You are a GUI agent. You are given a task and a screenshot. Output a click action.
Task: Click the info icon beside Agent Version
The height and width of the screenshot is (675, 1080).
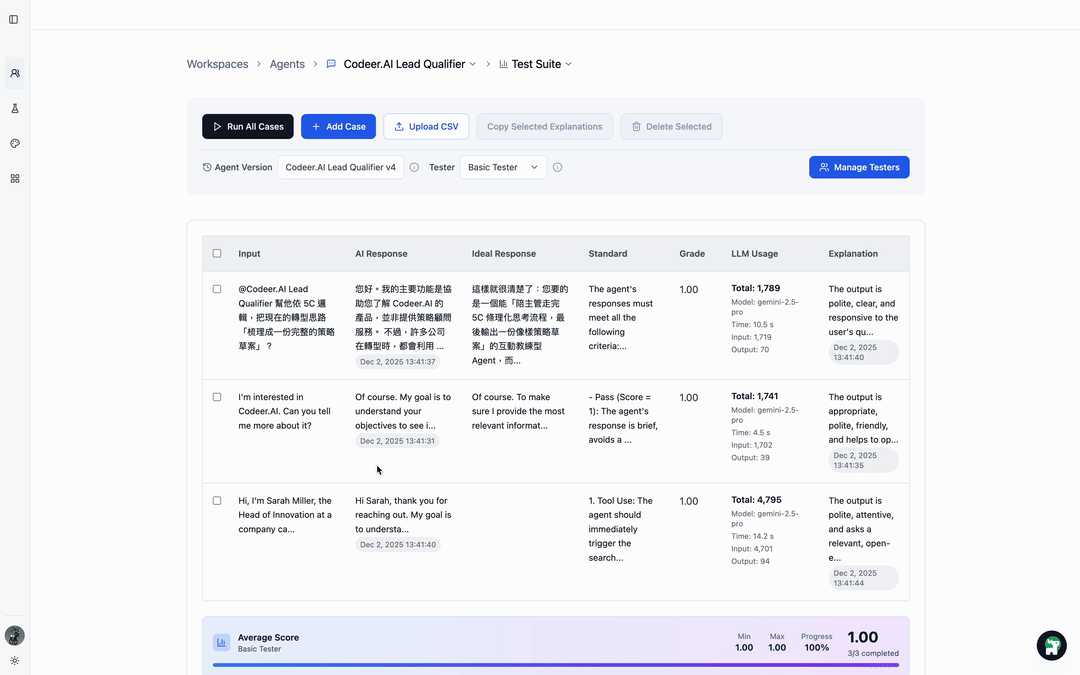pyautogui.click(x=414, y=167)
